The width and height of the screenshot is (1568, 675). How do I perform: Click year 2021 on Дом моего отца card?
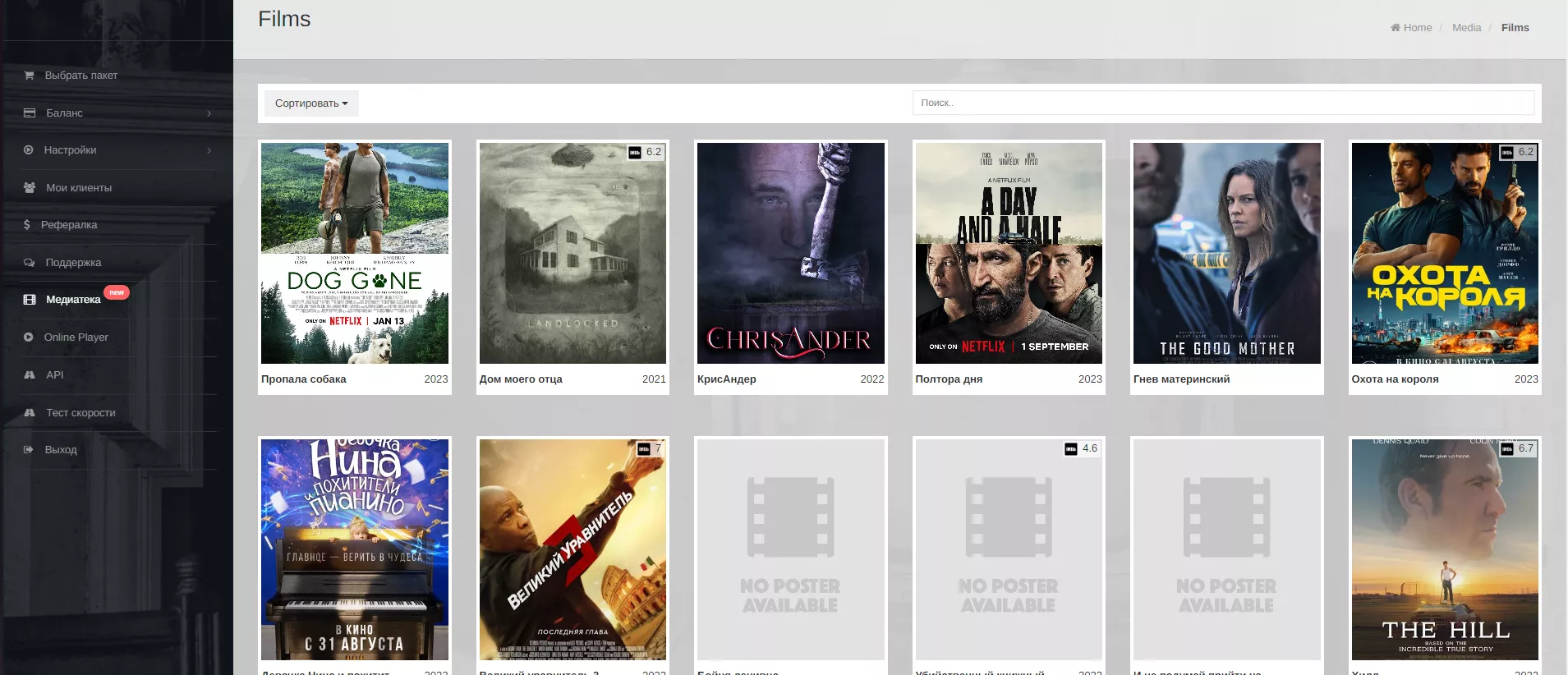click(x=654, y=379)
